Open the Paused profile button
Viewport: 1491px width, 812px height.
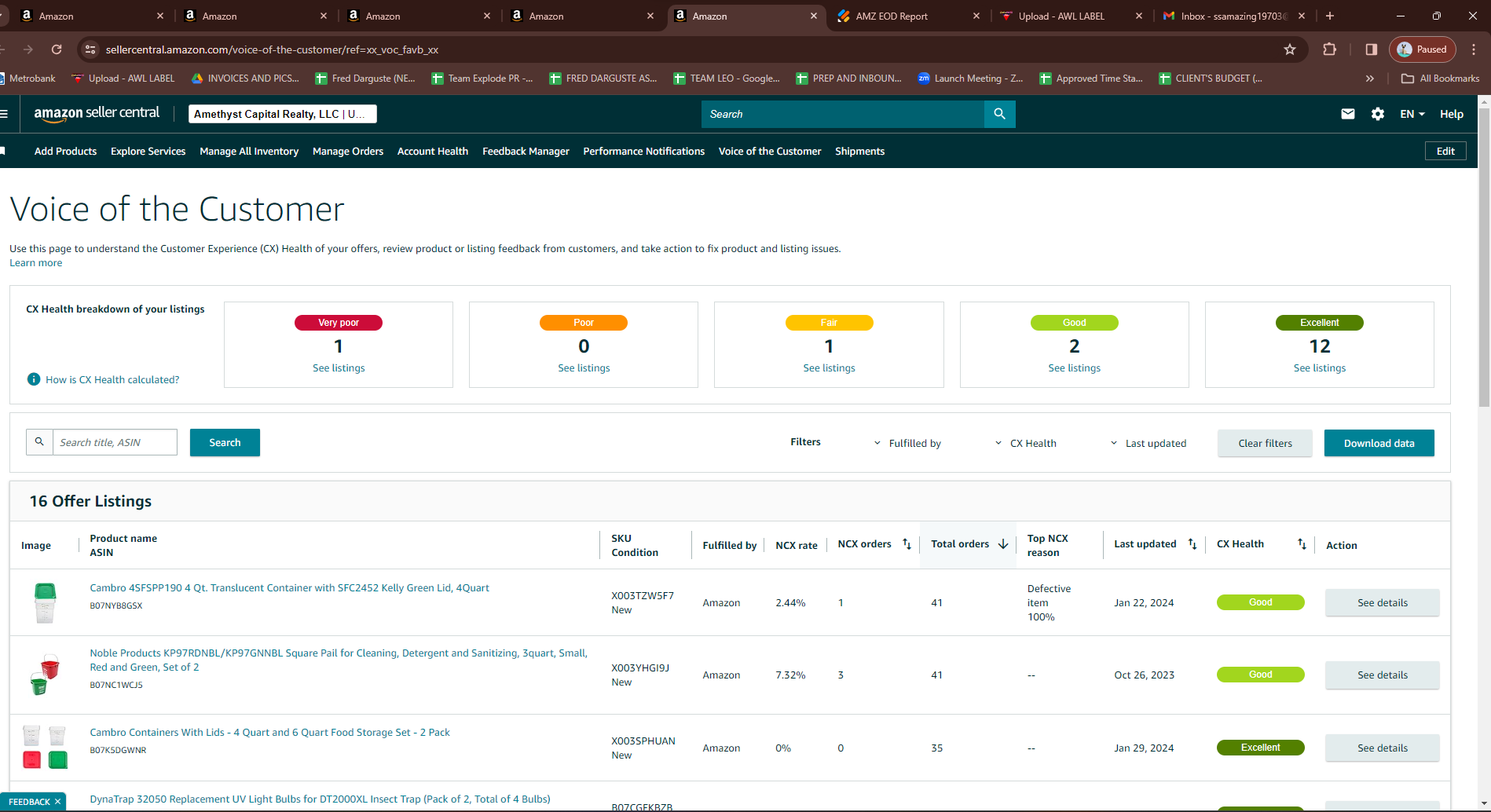pos(1423,49)
